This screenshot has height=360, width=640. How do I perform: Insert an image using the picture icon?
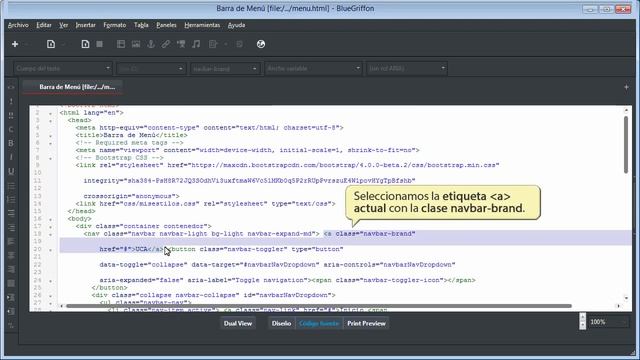(136, 44)
